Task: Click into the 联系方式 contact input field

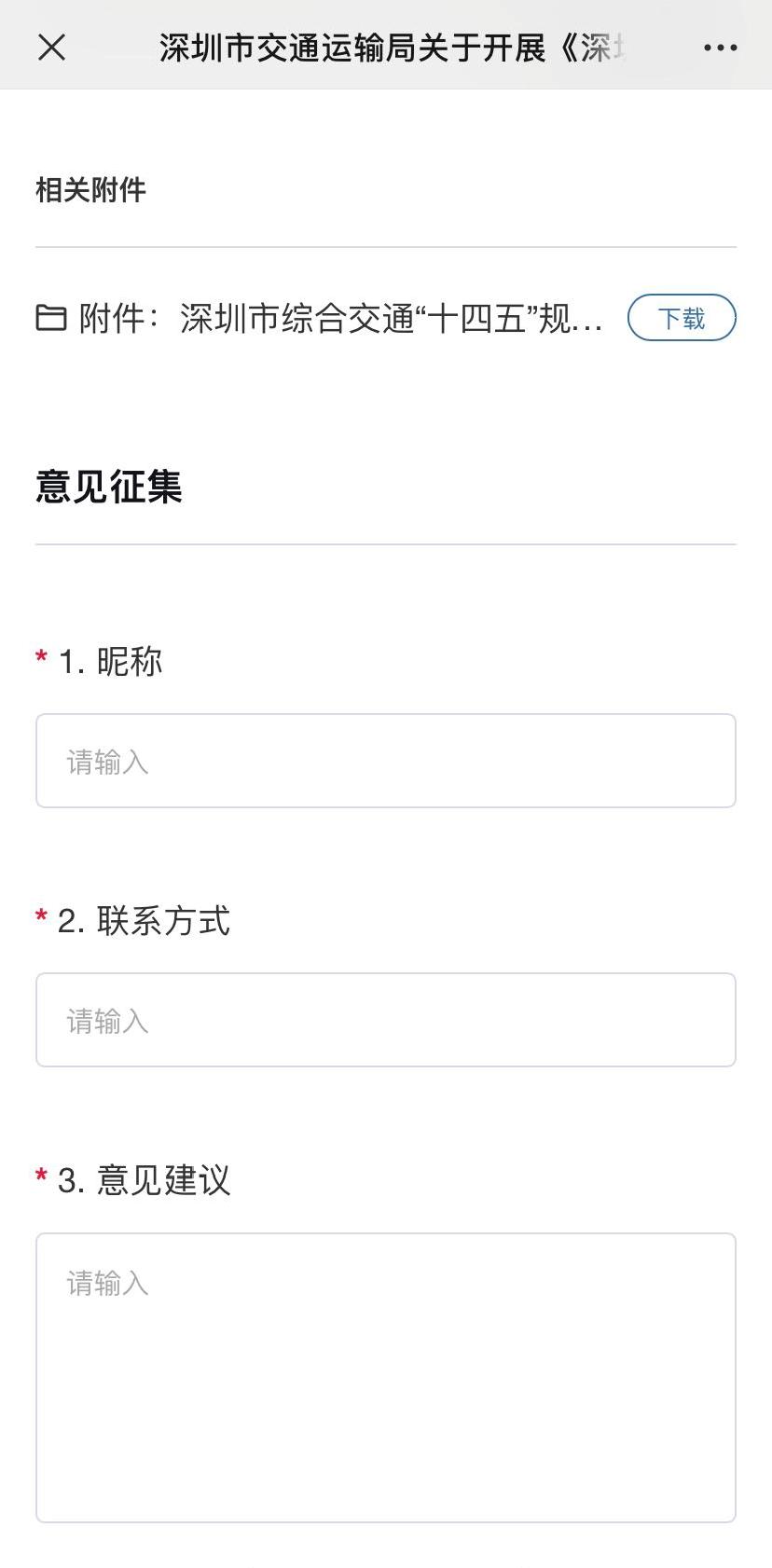Action: coord(386,1020)
